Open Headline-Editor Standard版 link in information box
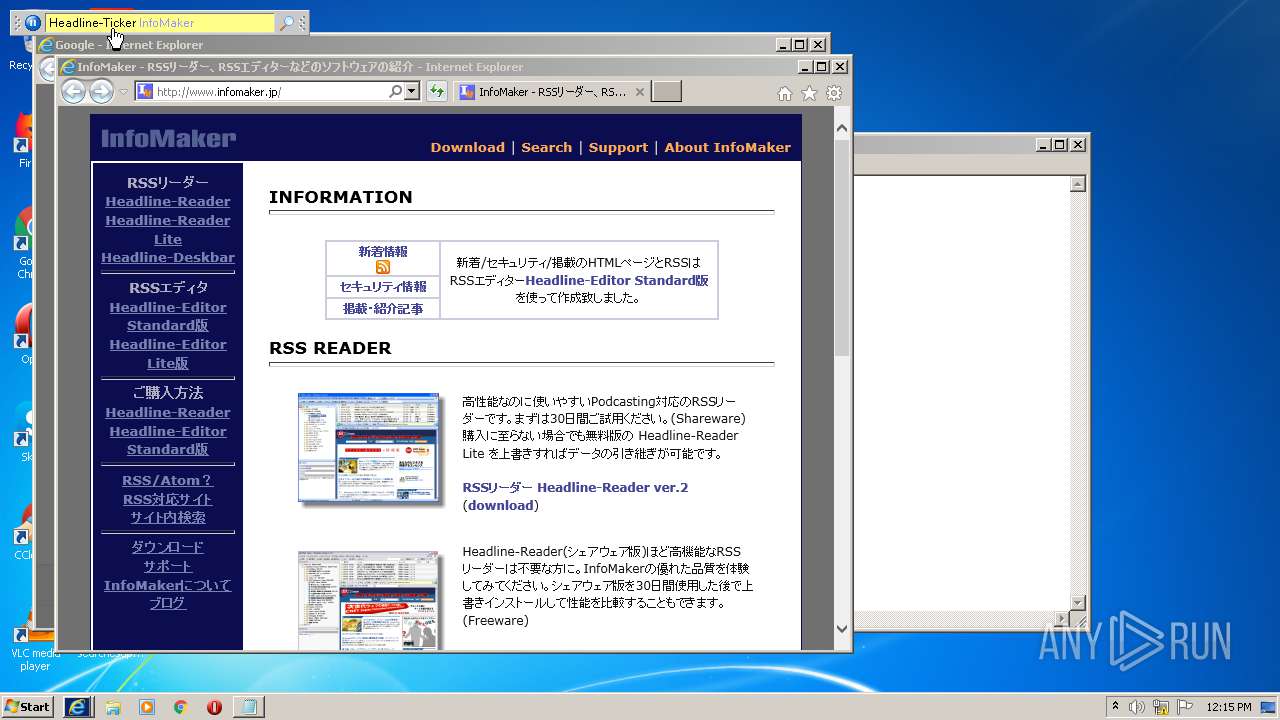1280x720 pixels. [617, 281]
